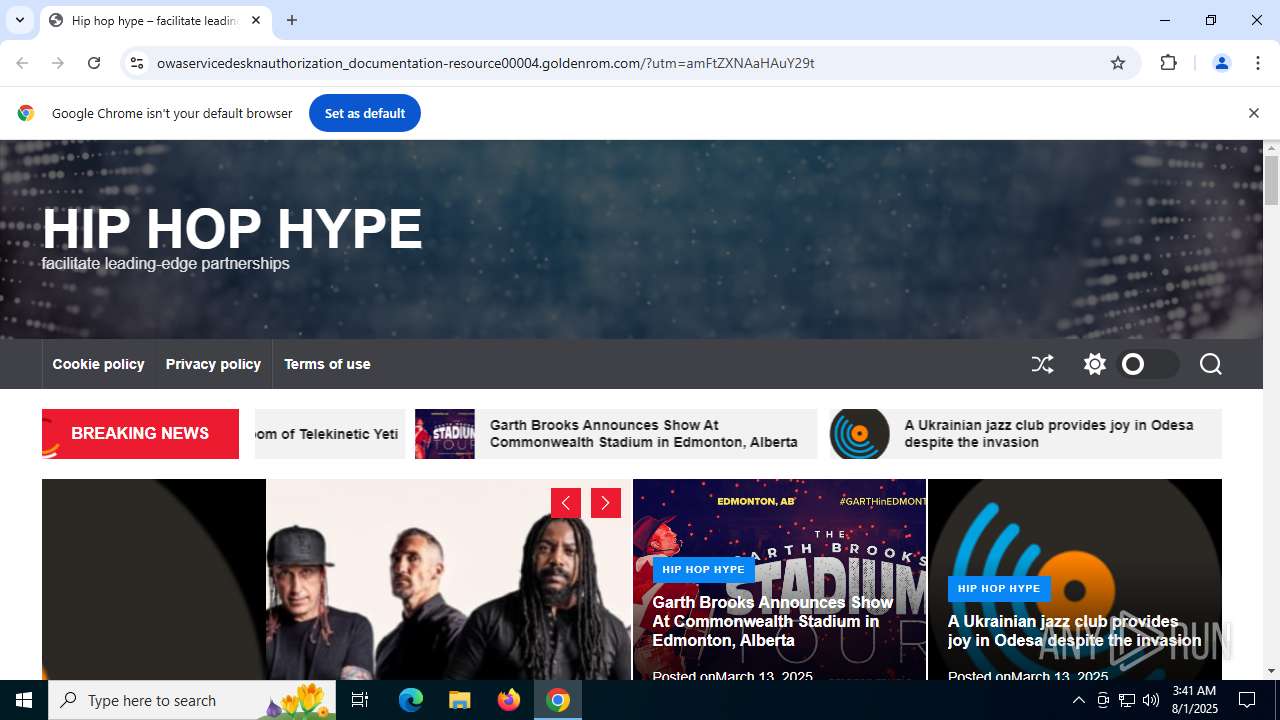Open jazz club in Odesa article card title
The width and height of the screenshot is (1280, 720).
(1074, 631)
